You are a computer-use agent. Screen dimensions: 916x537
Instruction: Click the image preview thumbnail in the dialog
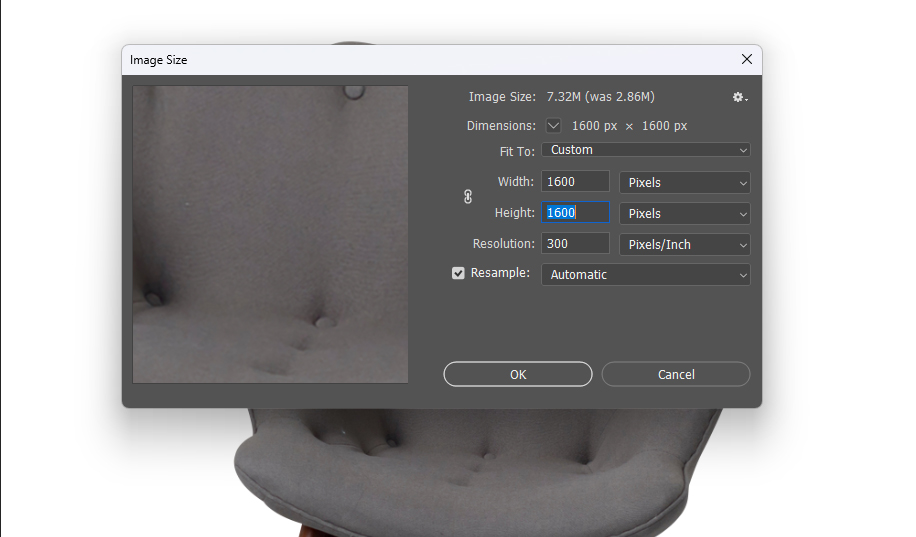click(x=270, y=234)
